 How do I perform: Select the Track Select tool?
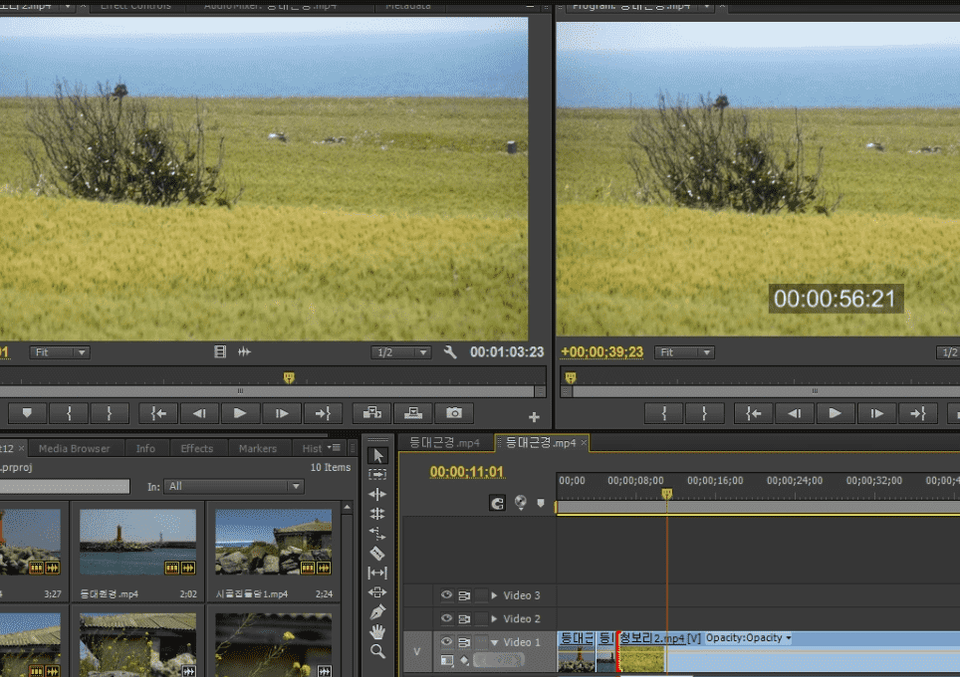[x=378, y=474]
